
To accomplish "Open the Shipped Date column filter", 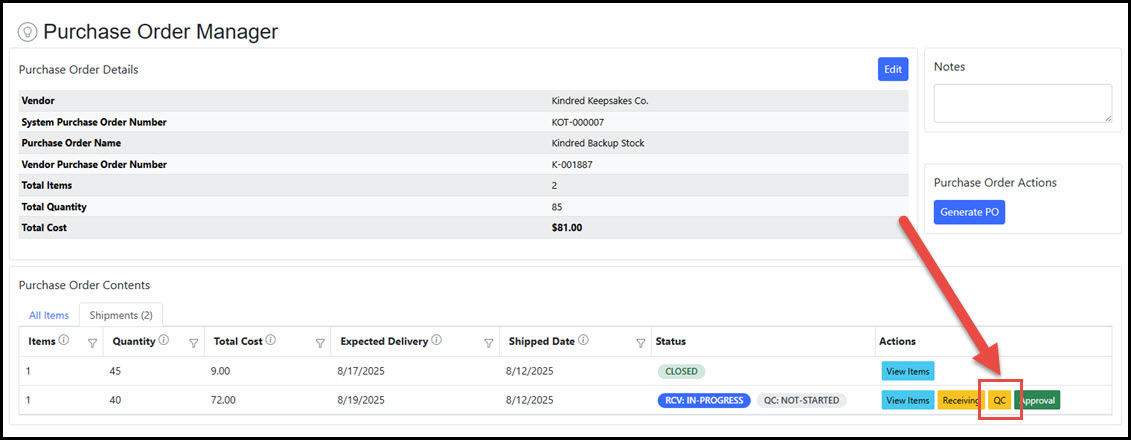I will pyautogui.click(x=641, y=343).
